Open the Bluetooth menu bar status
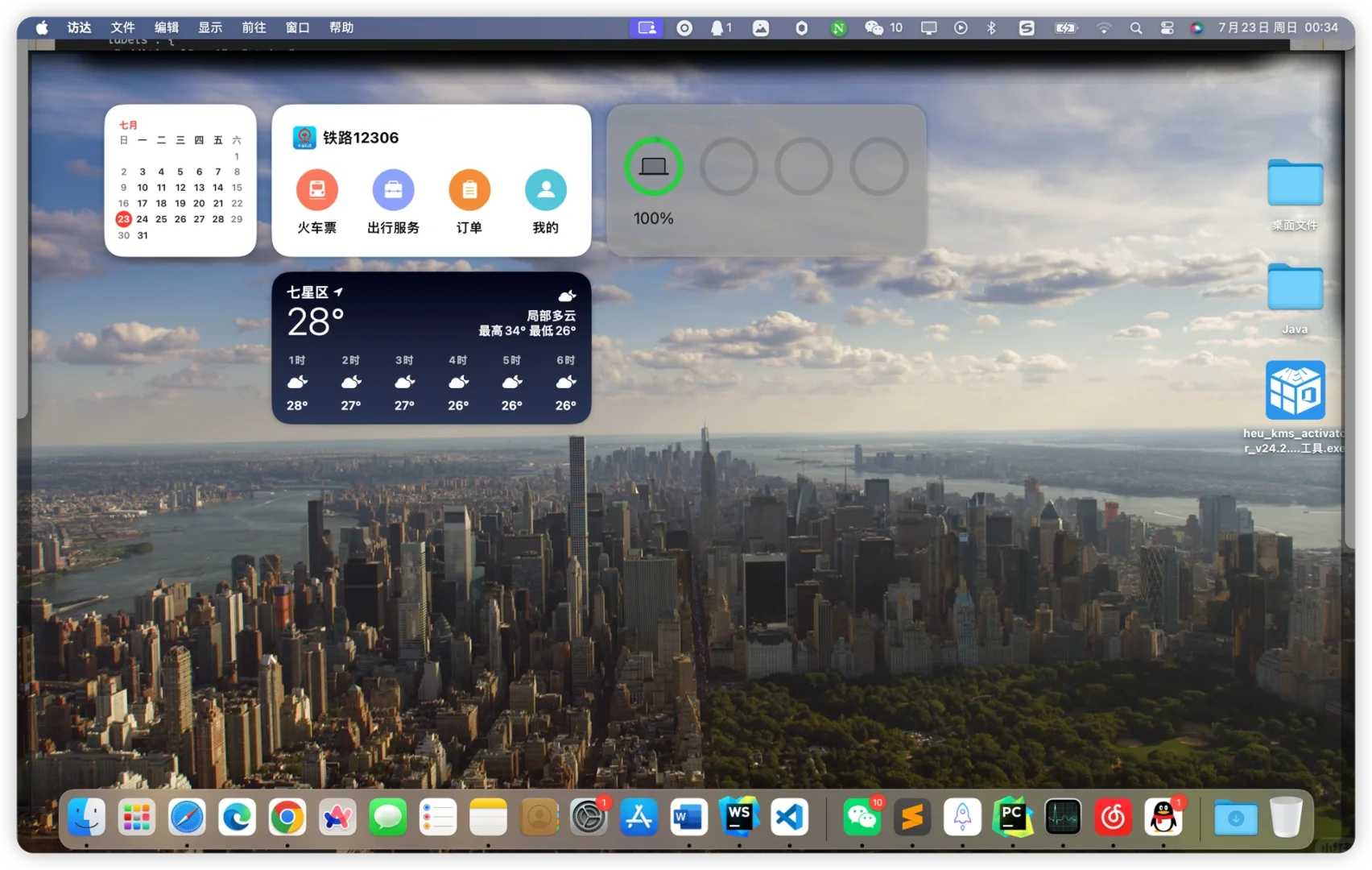The height and width of the screenshot is (870, 1372). pos(991,27)
